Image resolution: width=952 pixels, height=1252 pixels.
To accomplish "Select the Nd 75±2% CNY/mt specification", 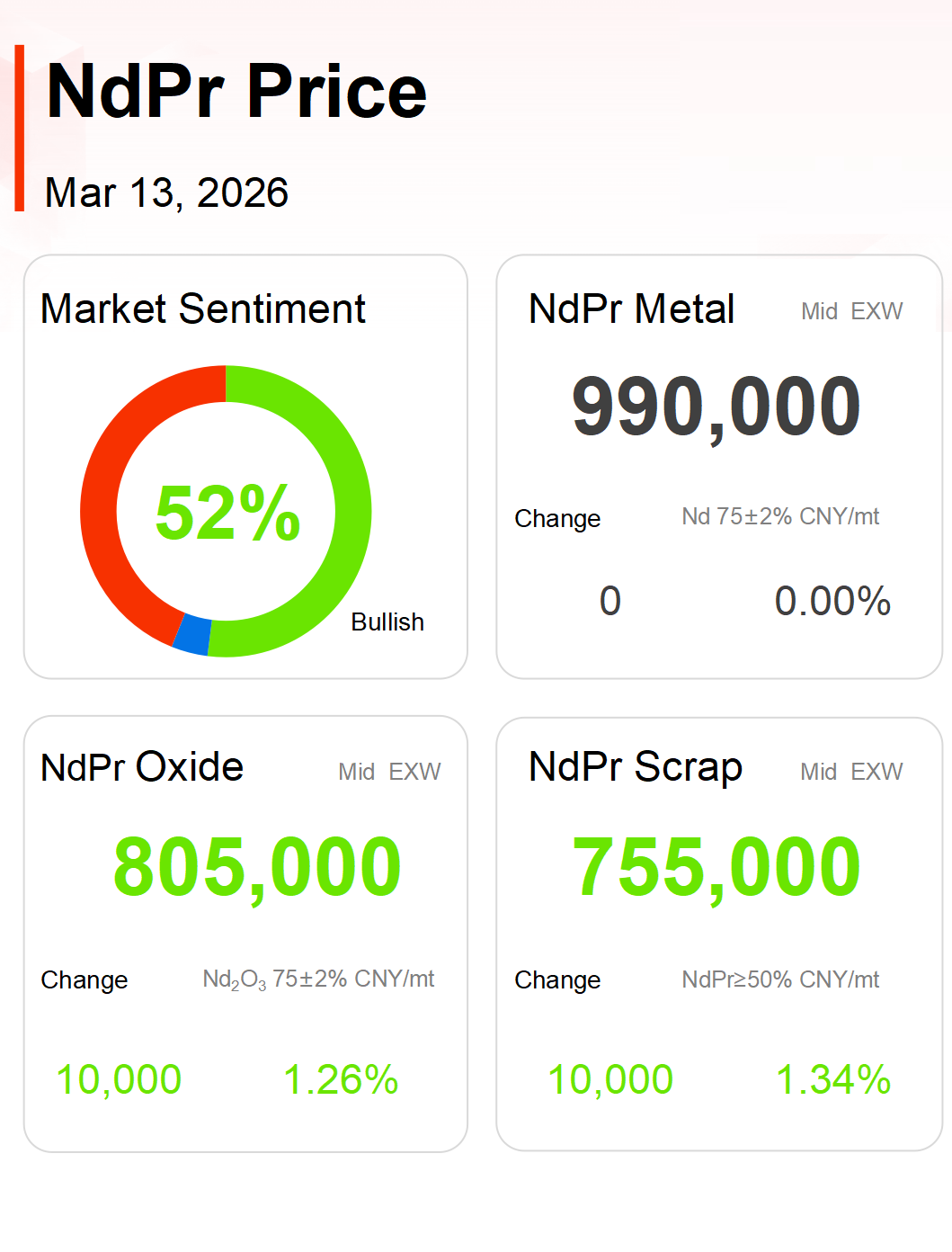I will 780,517.
